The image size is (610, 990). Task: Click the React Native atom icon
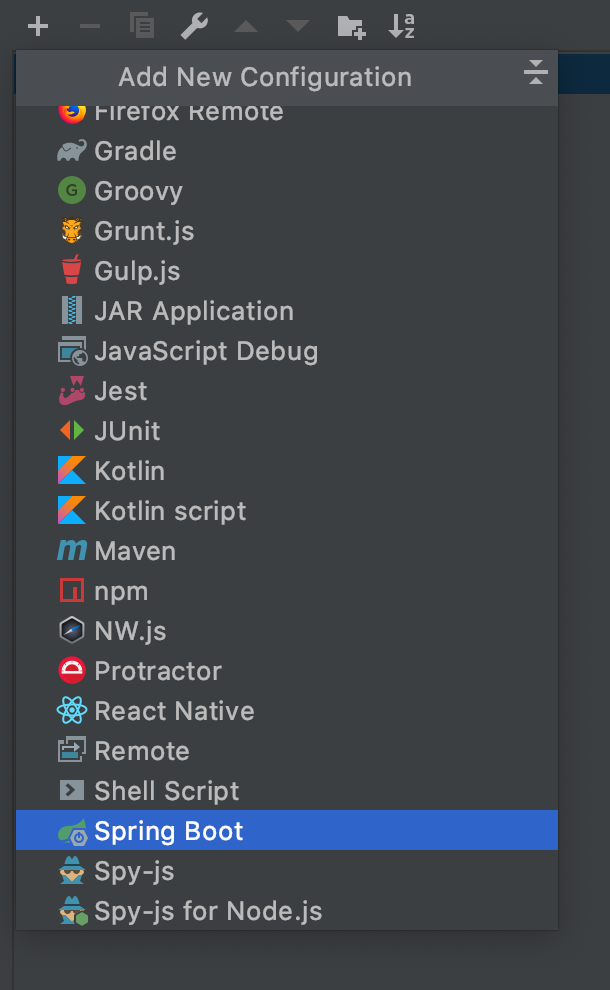coord(72,710)
